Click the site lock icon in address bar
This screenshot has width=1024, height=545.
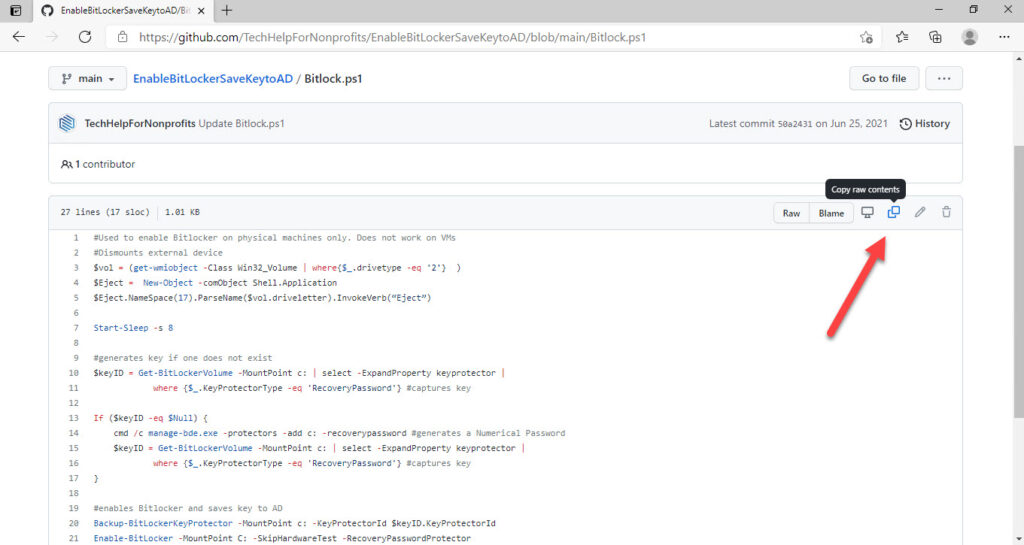click(122, 37)
